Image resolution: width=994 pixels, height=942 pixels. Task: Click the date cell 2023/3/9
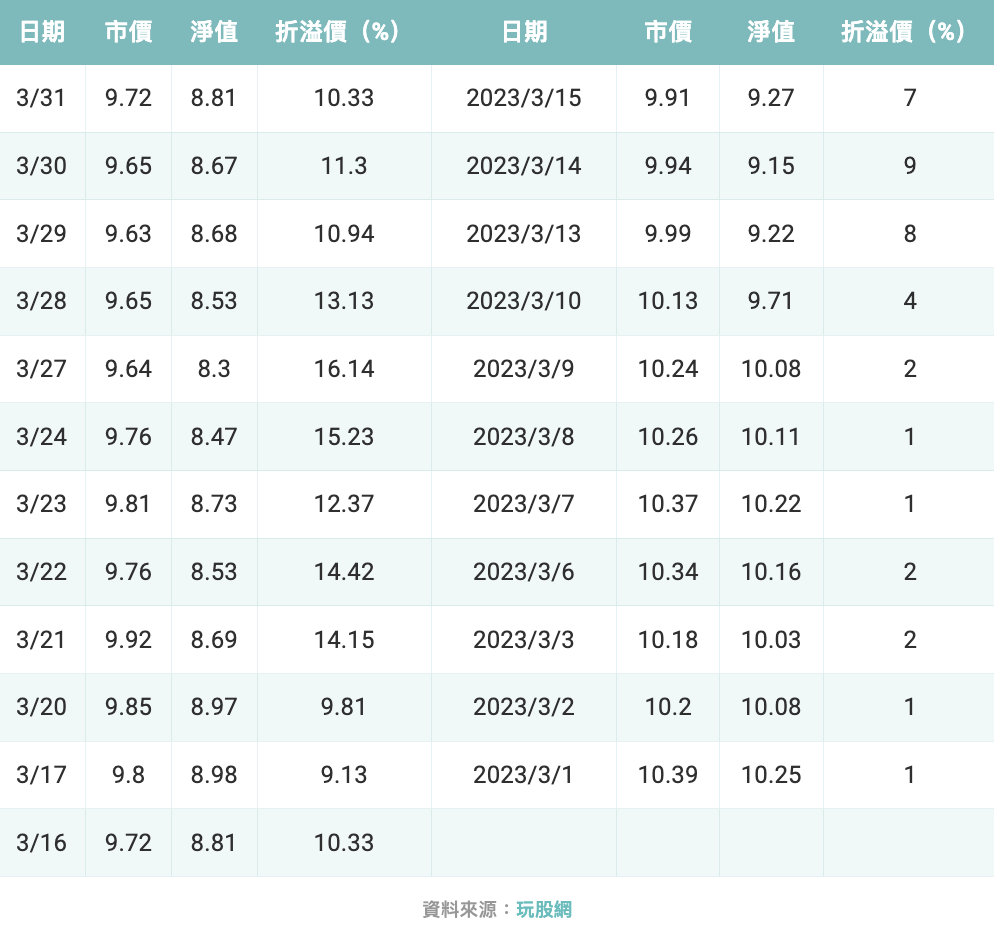(524, 369)
